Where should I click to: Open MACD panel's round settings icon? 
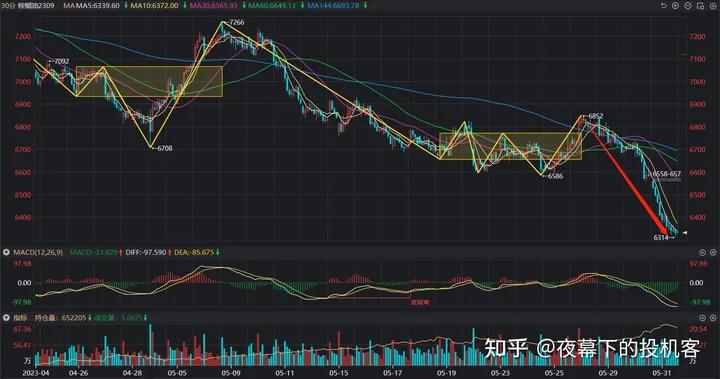point(702,252)
